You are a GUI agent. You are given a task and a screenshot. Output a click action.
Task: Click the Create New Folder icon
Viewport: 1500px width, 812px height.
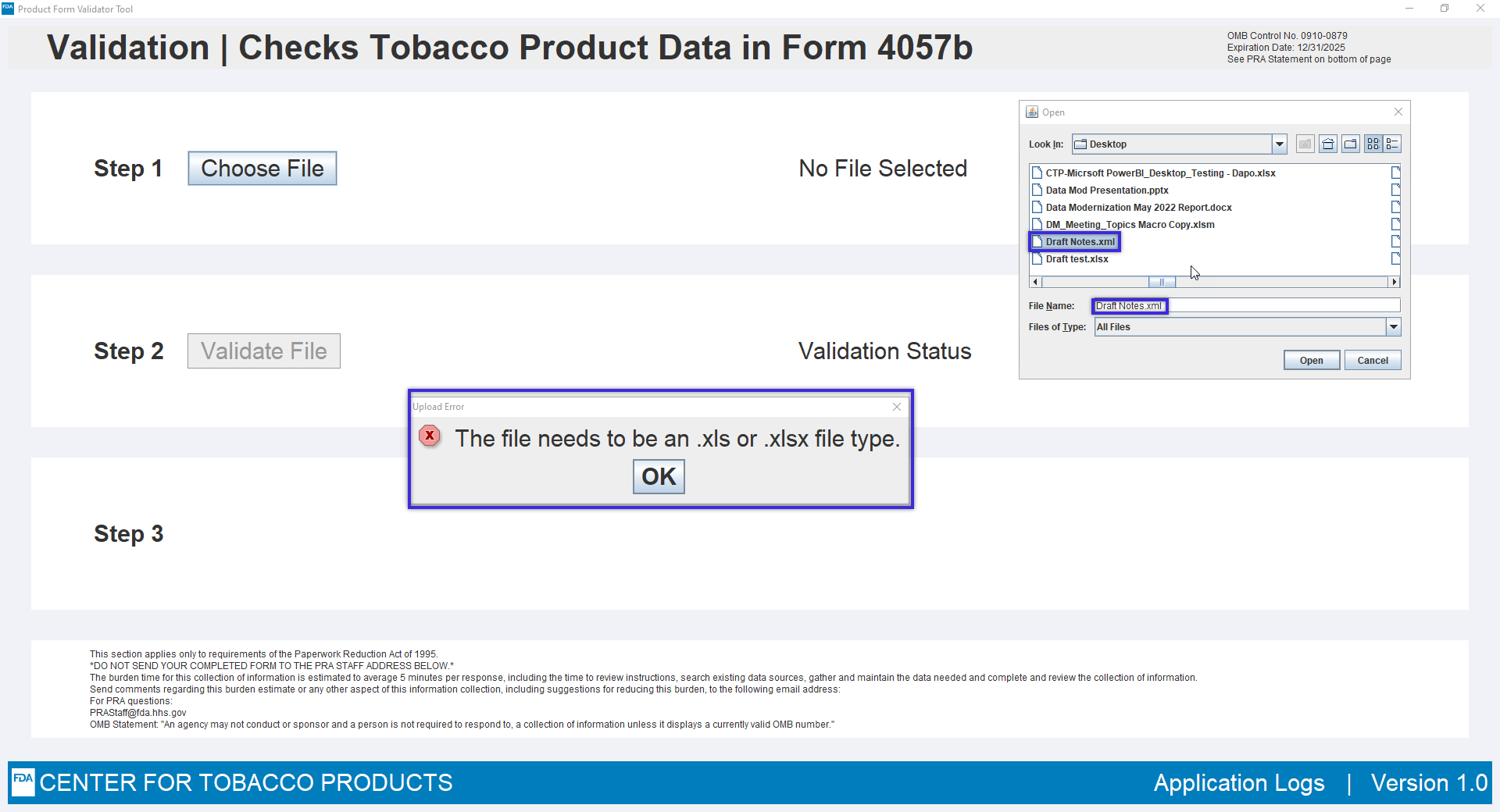pyautogui.click(x=1351, y=144)
